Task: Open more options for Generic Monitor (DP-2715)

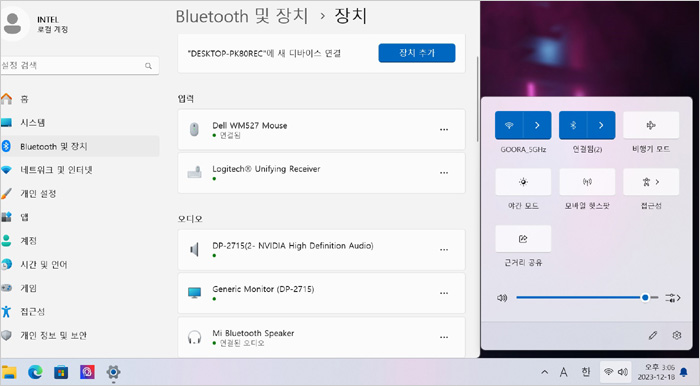Action: coord(444,294)
